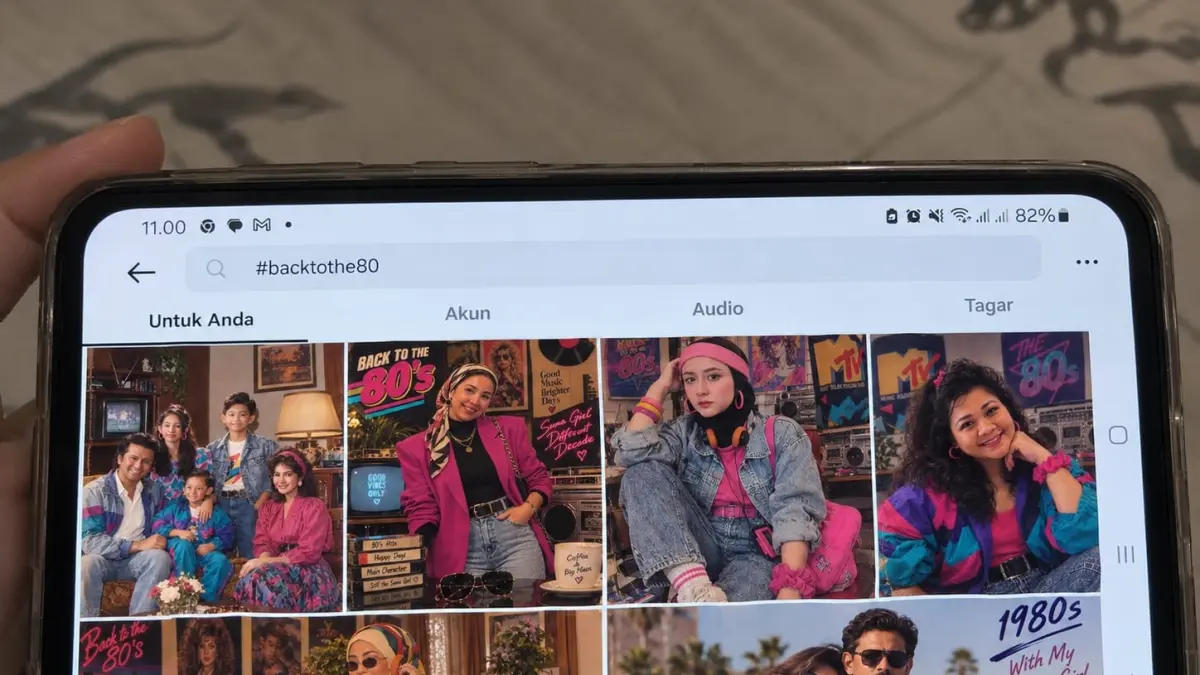
Task: Tap the 11.00 clock in status bar
Action: click(164, 227)
